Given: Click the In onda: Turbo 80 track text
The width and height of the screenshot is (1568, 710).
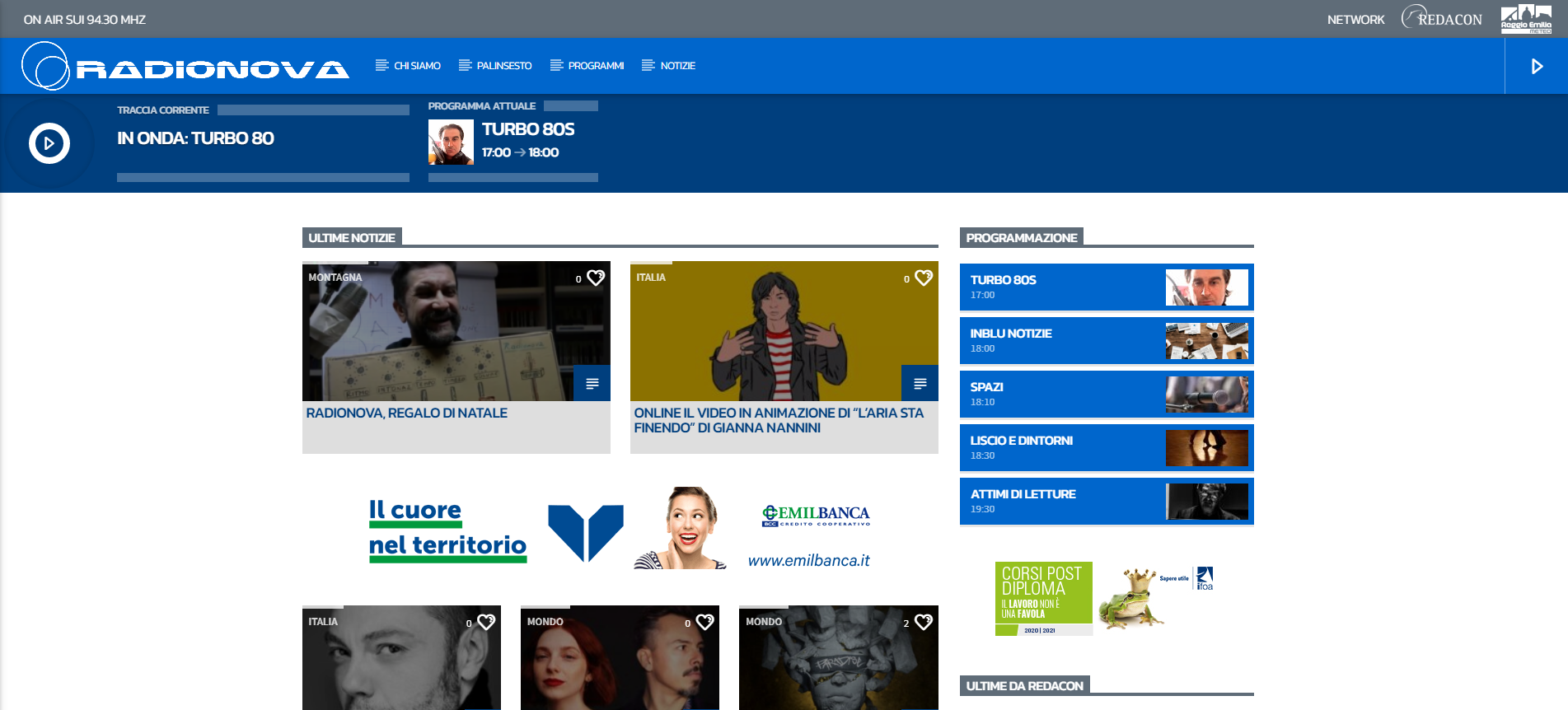Looking at the screenshot, I should coord(195,138).
